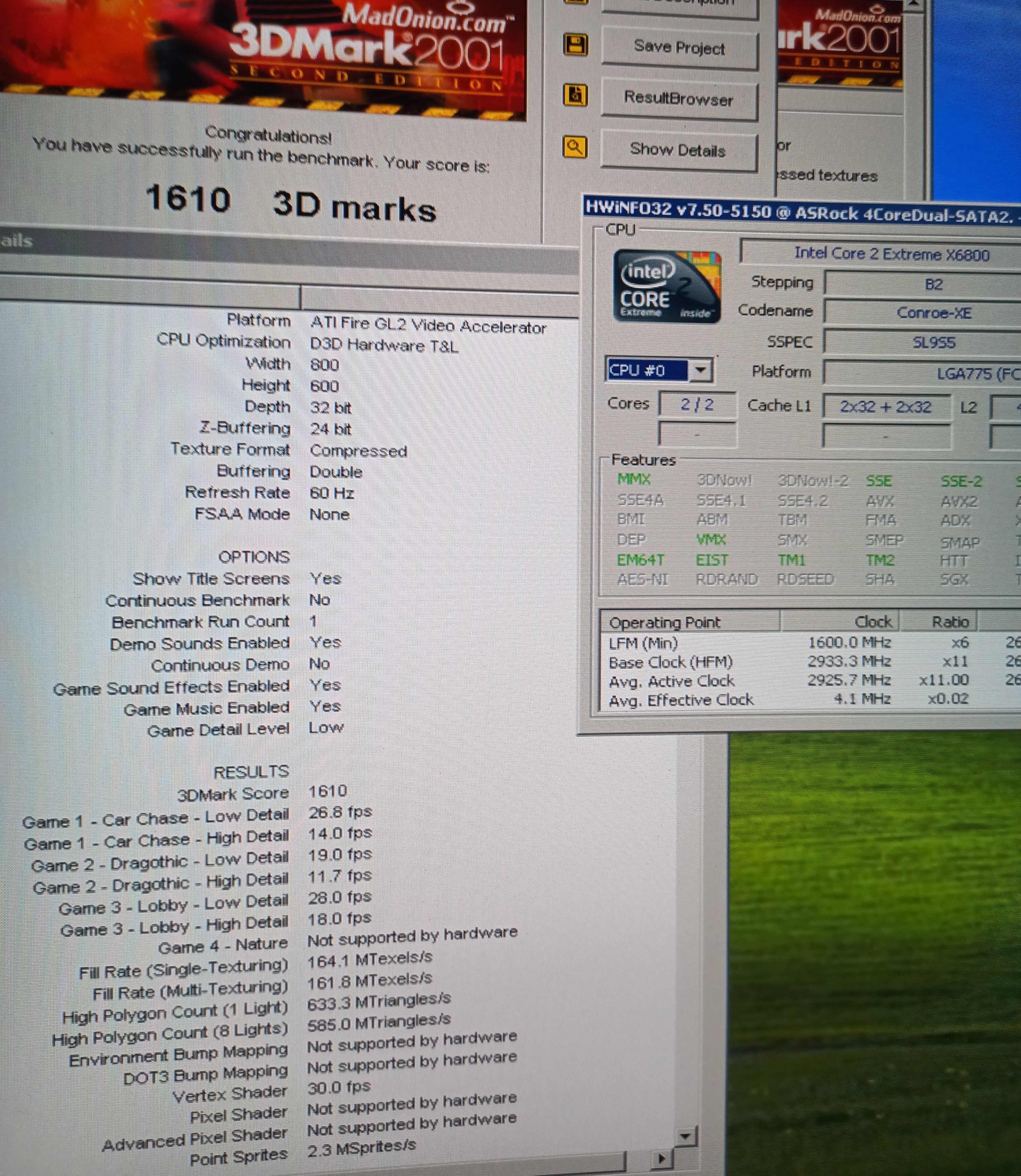The height and width of the screenshot is (1176, 1021).
Task: Select the Intel Core 2 Extreme X6800 field
Action: pyautogui.click(x=881, y=254)
